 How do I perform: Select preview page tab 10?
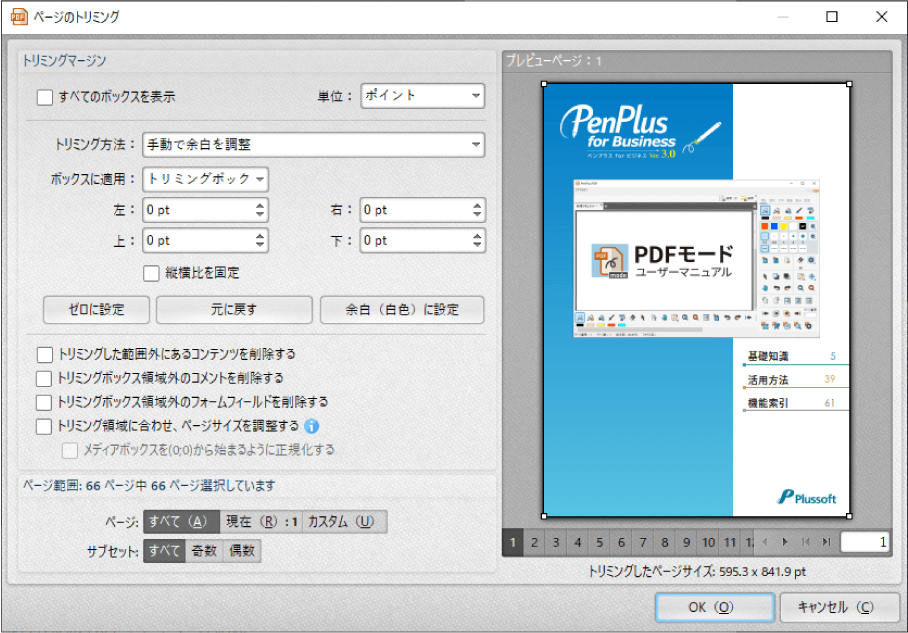[x=708, y=543]
